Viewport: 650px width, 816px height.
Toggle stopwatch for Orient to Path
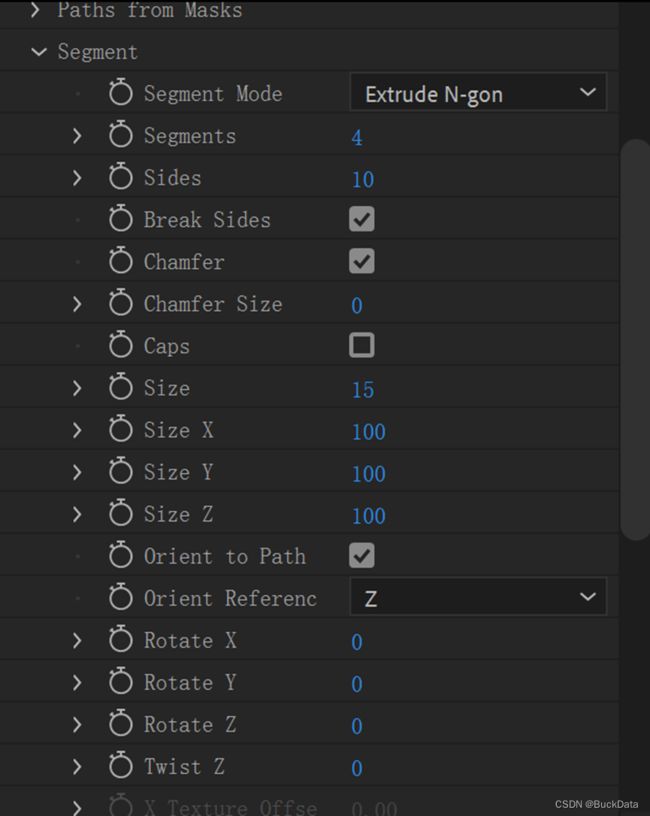(121, 555)
